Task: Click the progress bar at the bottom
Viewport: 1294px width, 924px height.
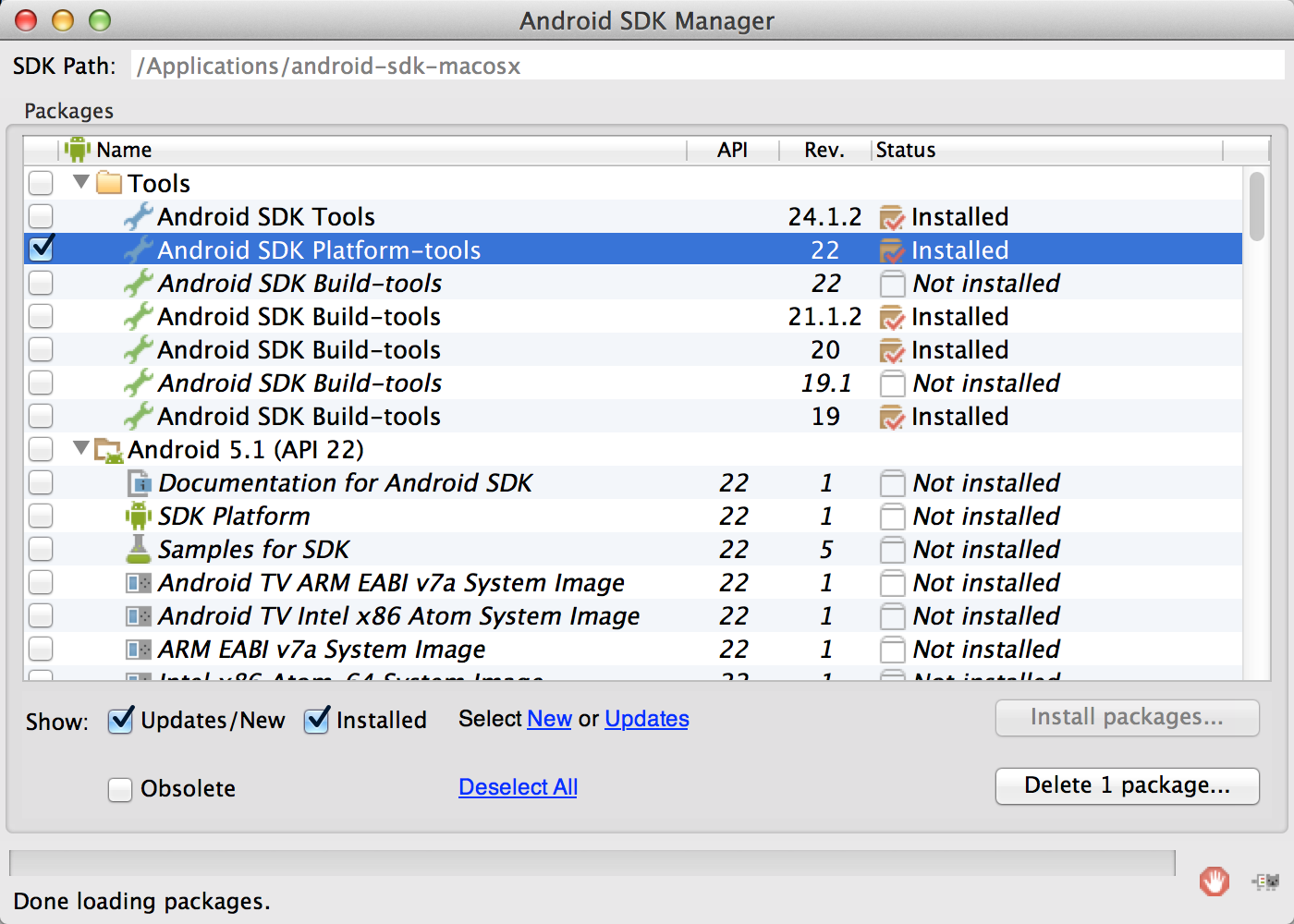Action: coord(592,863)
